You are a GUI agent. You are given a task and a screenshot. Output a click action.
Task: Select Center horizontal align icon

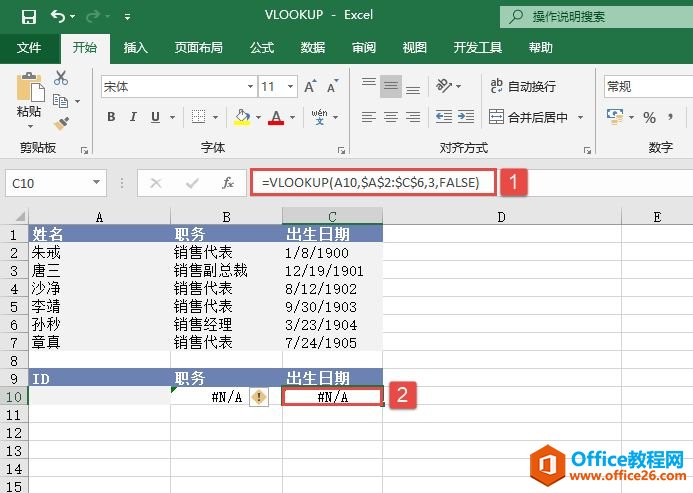coord(391,117)
